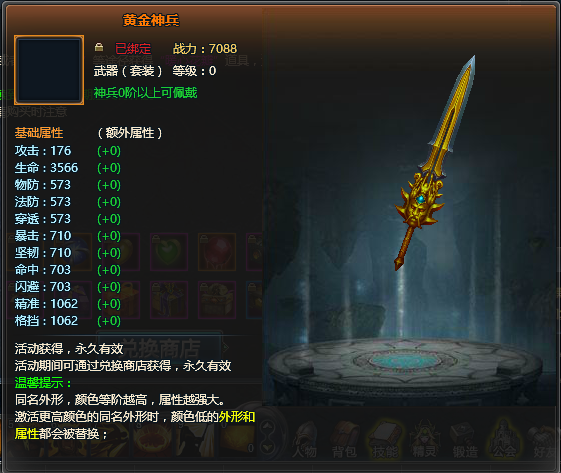Screen dimensions: 561x473
Task: Open the 锻造 forging icon
Action: pos(465,441)
